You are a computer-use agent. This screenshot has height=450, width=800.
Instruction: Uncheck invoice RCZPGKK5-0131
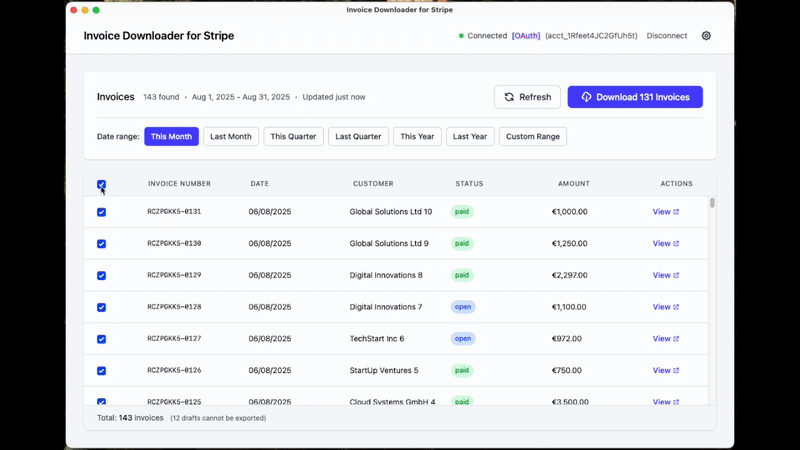102,212
